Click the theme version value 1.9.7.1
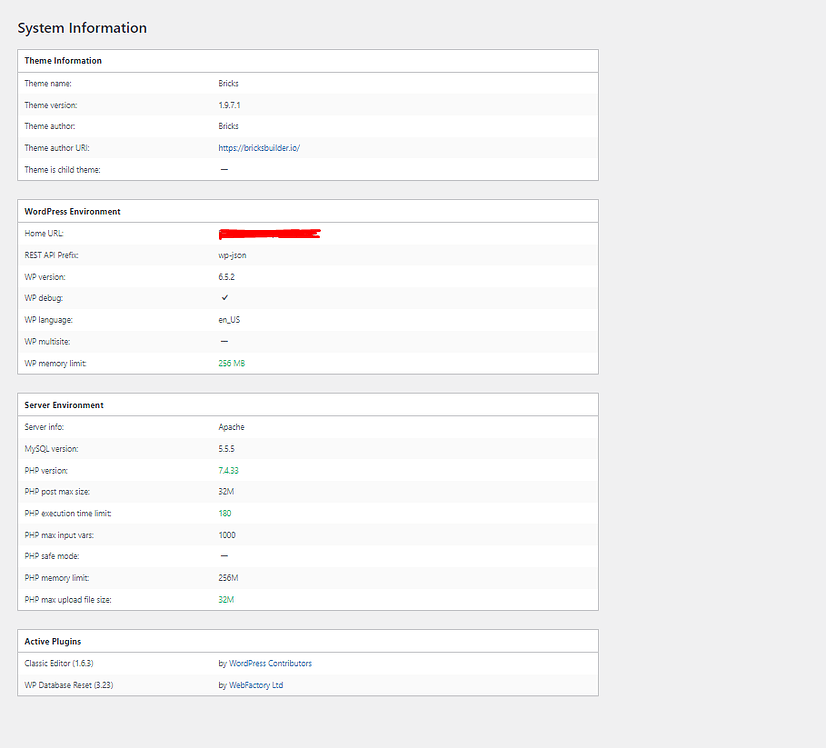Screen dimensions: 826x748 click(x=230, y=105)
